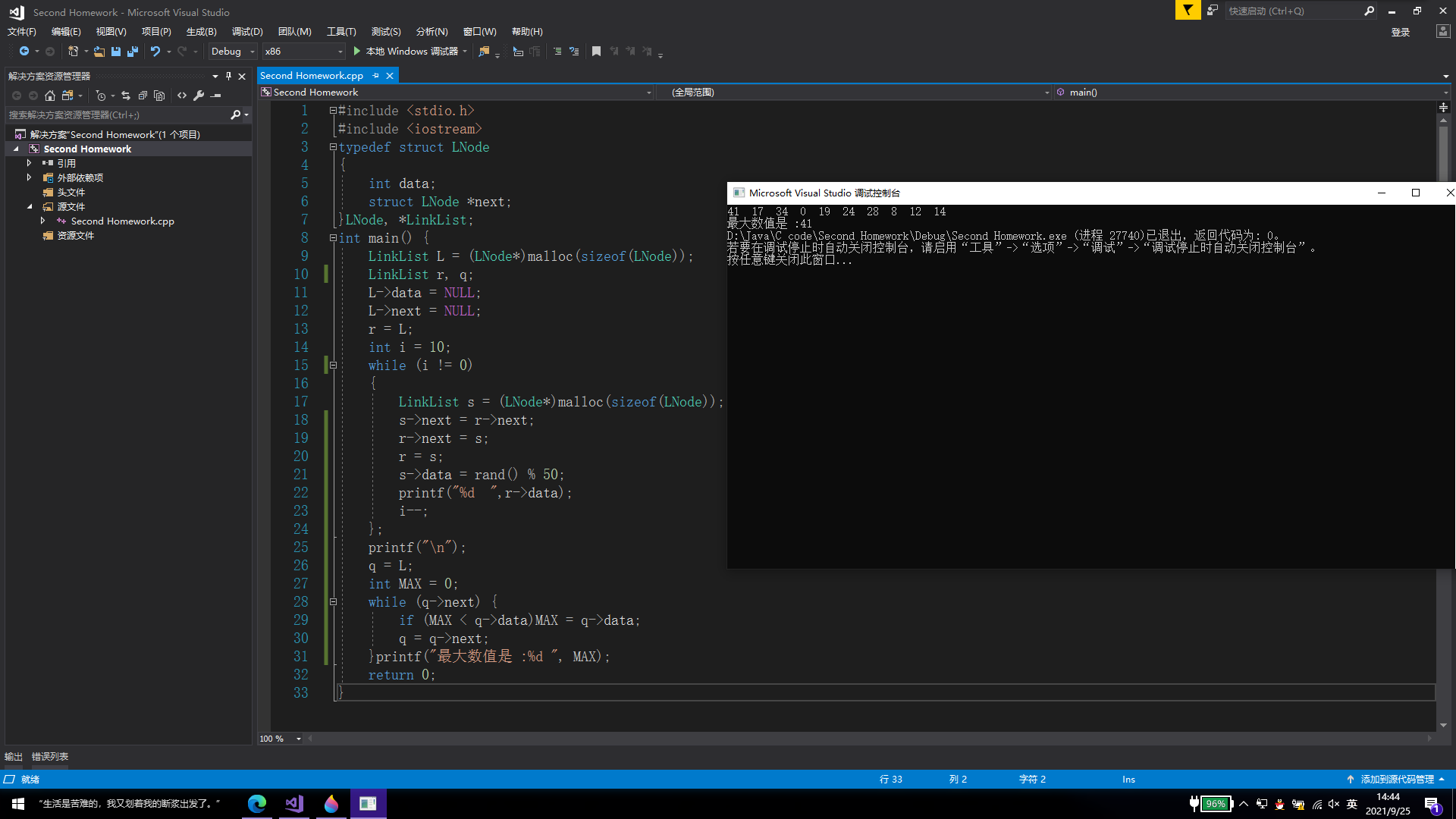1456x819 pixels.
Task: Click the Collapse All icon in Solution Explorer
Action: [143, 96]
